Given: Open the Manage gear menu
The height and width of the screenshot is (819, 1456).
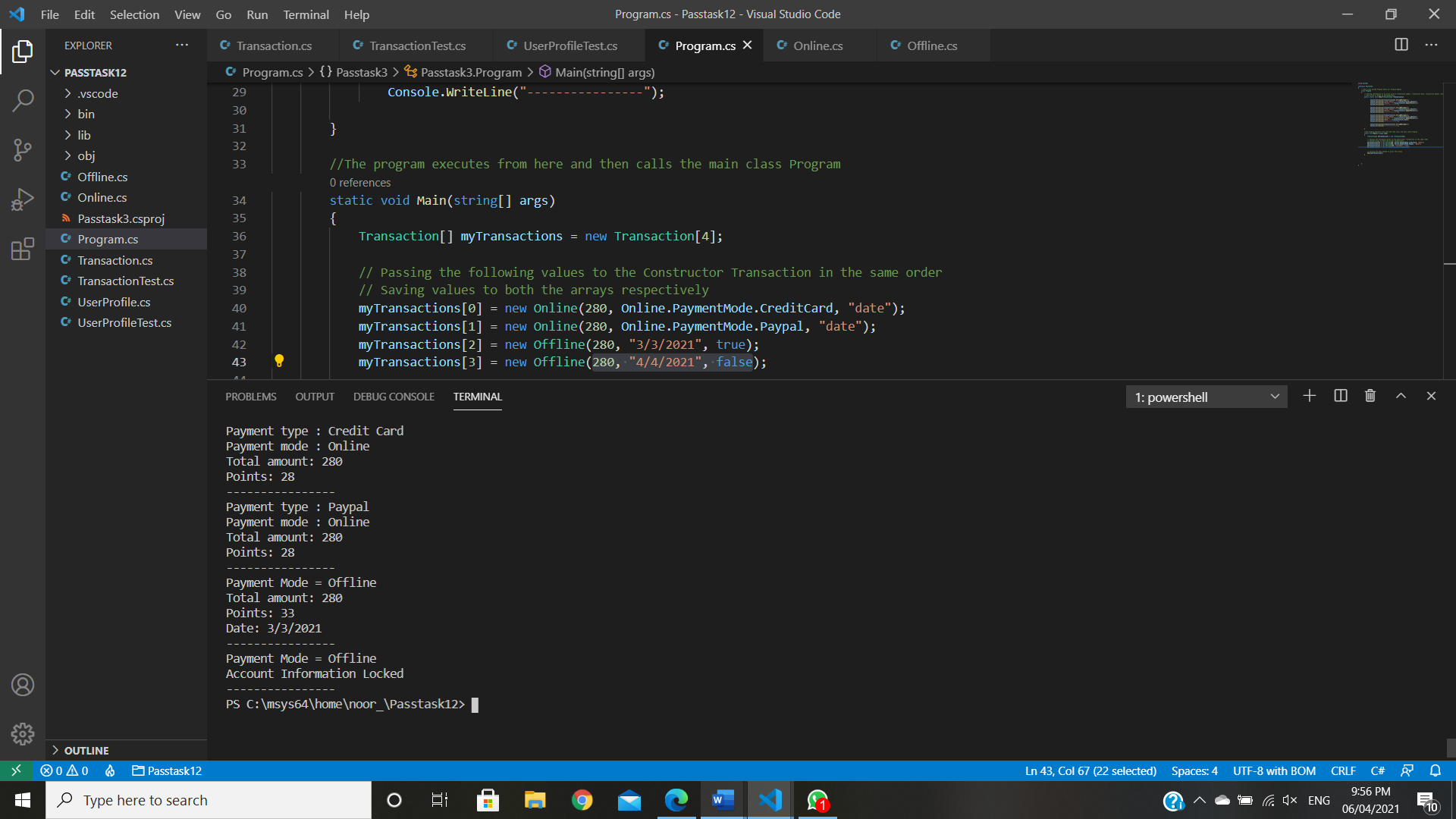Looking at the screenshot, I should (x=23, y=734).
